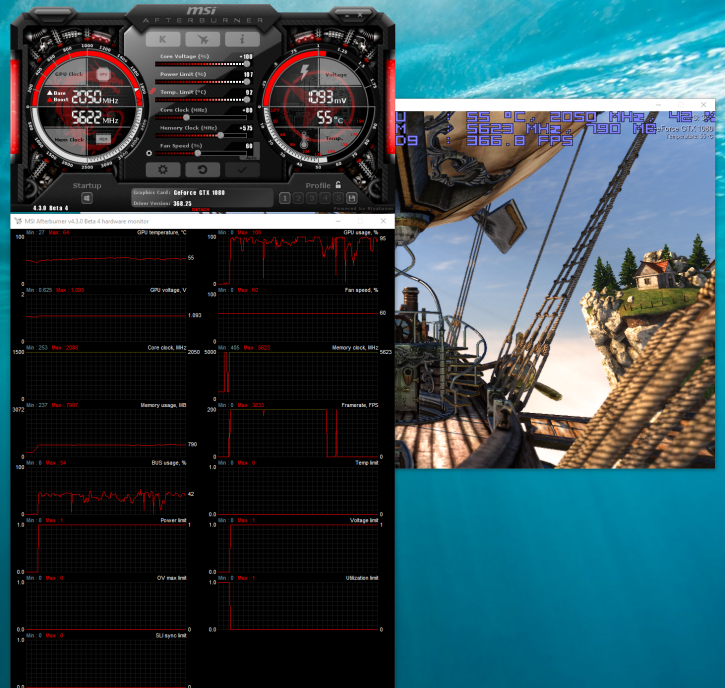Image resolution: width=725 pixels, height=688 pixels.
Task: Click the MEM chip icon beside Mem Clock
Action: pyautogui.click(x=103, y=139)
